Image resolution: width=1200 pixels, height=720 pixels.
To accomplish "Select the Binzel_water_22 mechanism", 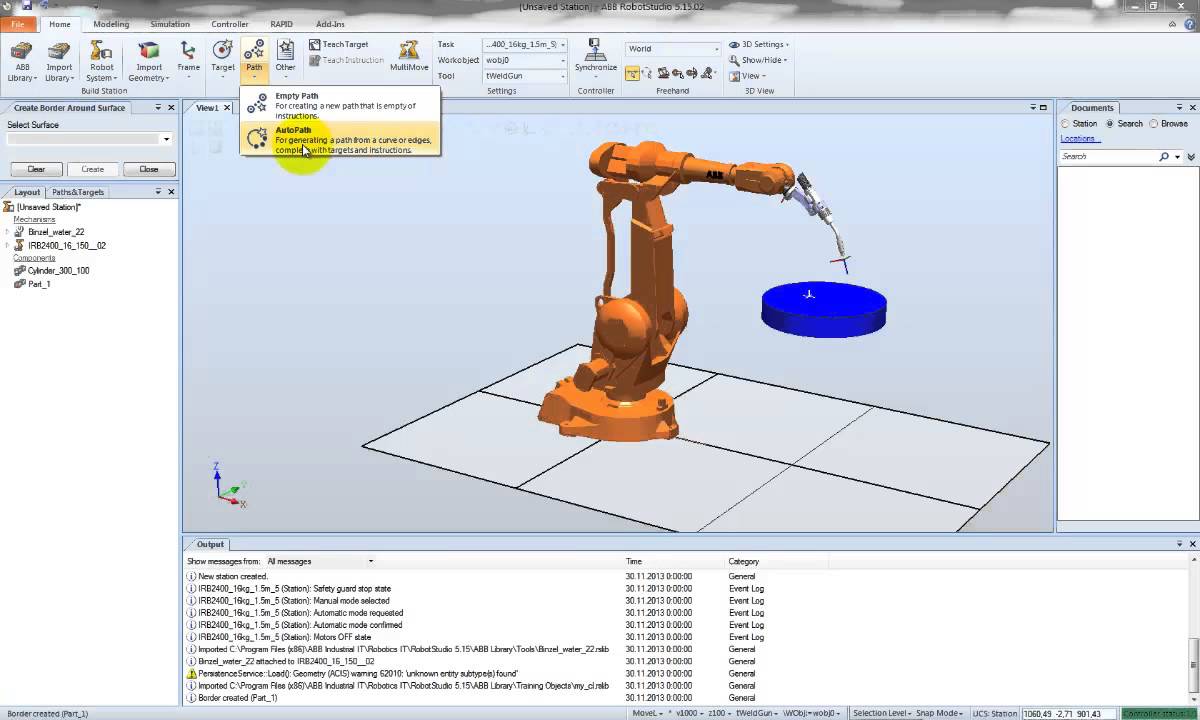I will click(x=56, y=232).
